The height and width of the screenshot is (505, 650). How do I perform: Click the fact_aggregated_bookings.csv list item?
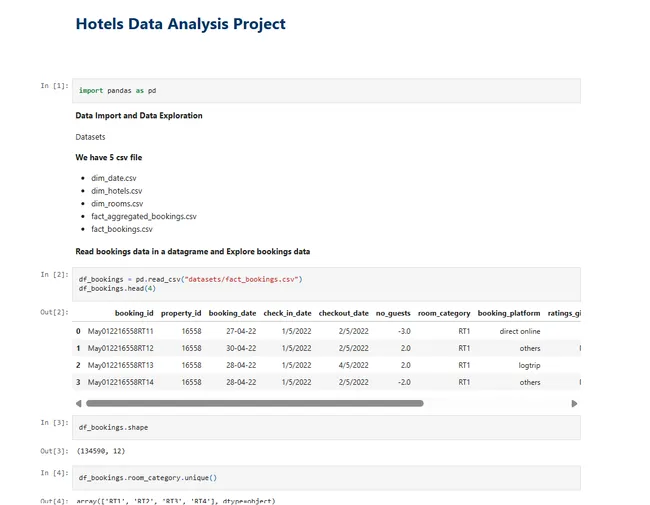[144, 216]
